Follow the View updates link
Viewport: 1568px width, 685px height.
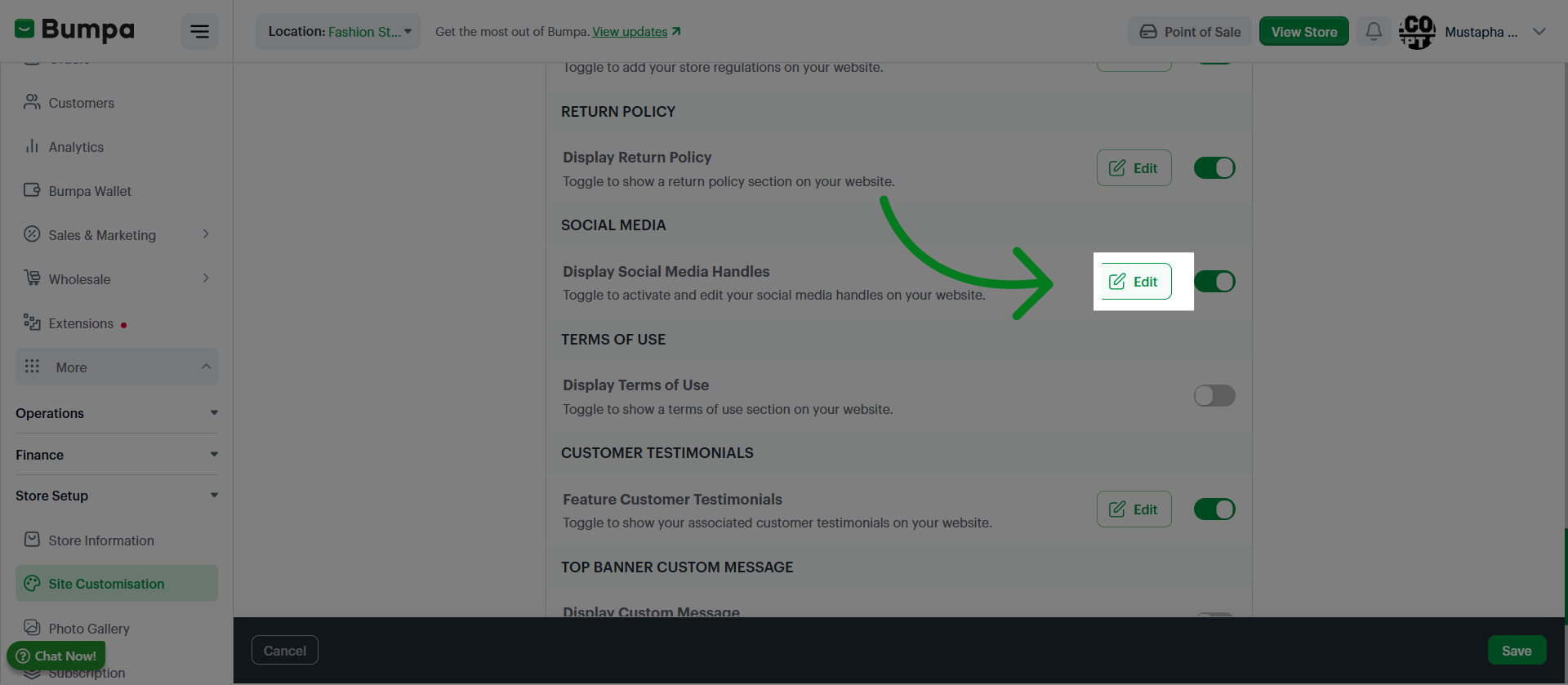tap(636, 32)
